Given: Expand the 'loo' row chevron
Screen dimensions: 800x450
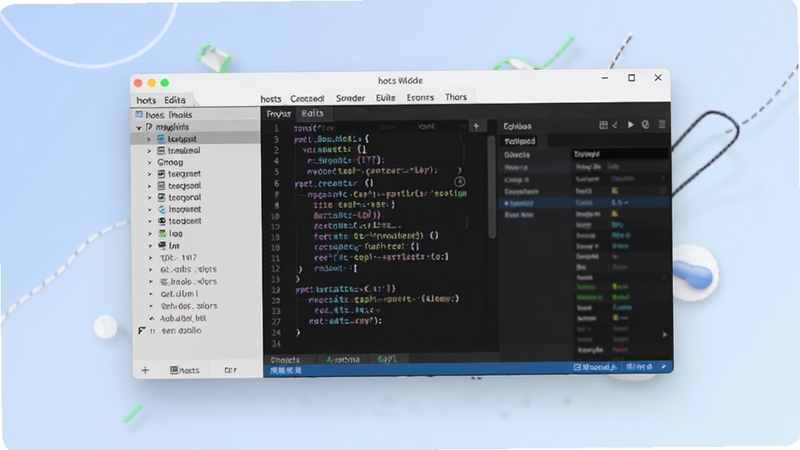Looking at the screenshot, I should pyautogui.click(x=150, y=234).
